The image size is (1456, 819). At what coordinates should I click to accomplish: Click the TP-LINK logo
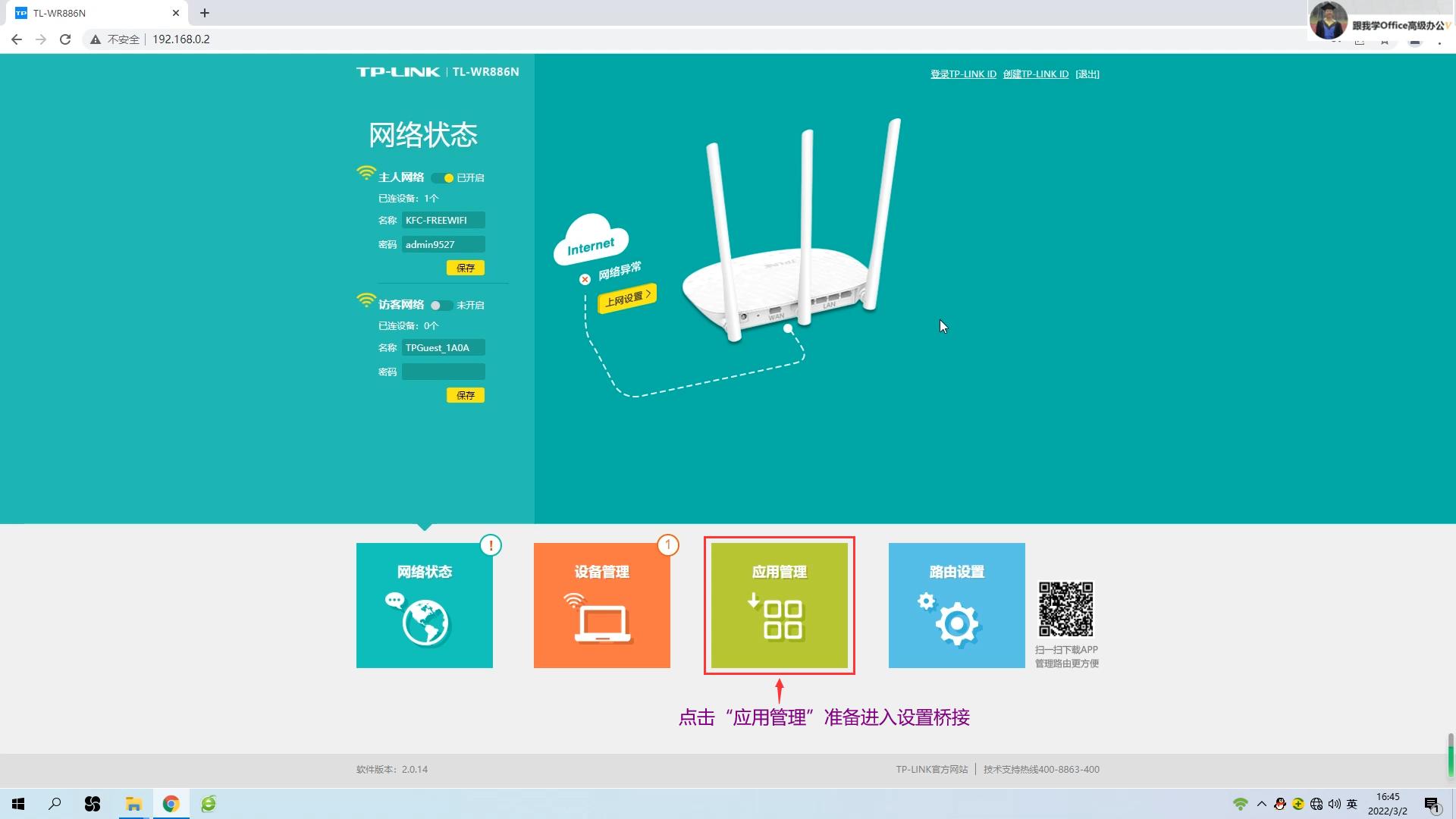(398, 72)
